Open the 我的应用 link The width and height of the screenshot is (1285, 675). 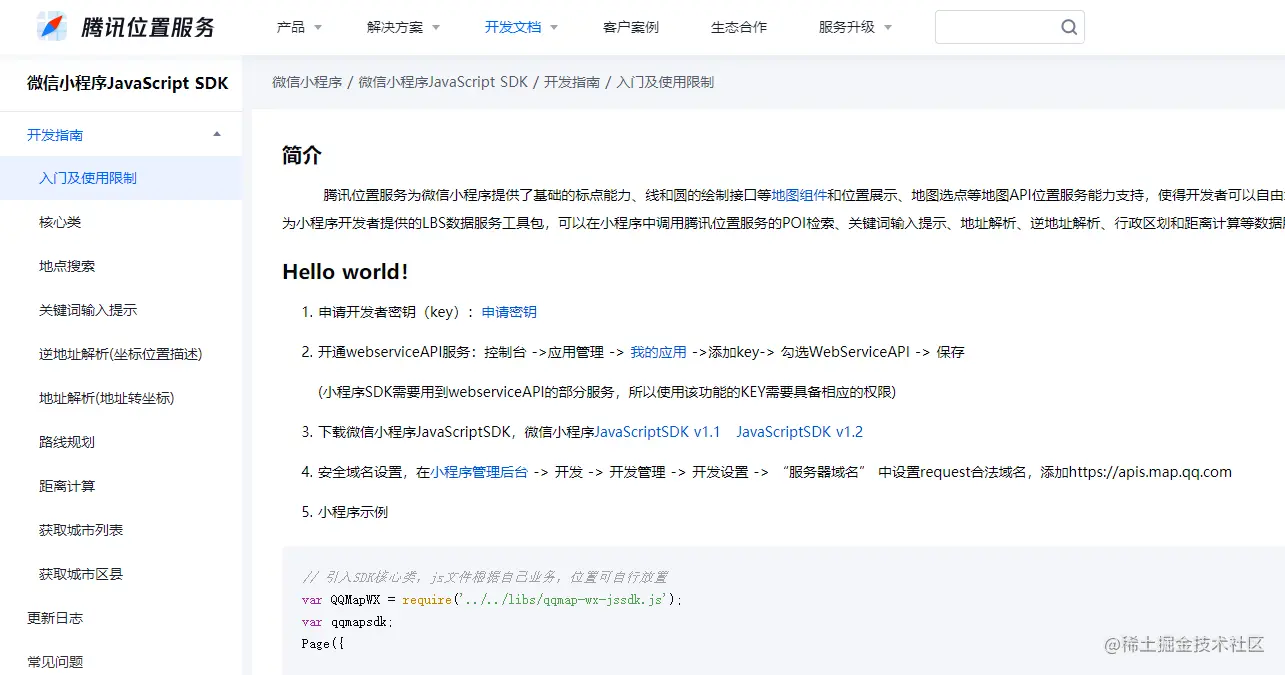pyautogui.click(x=658, y=352)
